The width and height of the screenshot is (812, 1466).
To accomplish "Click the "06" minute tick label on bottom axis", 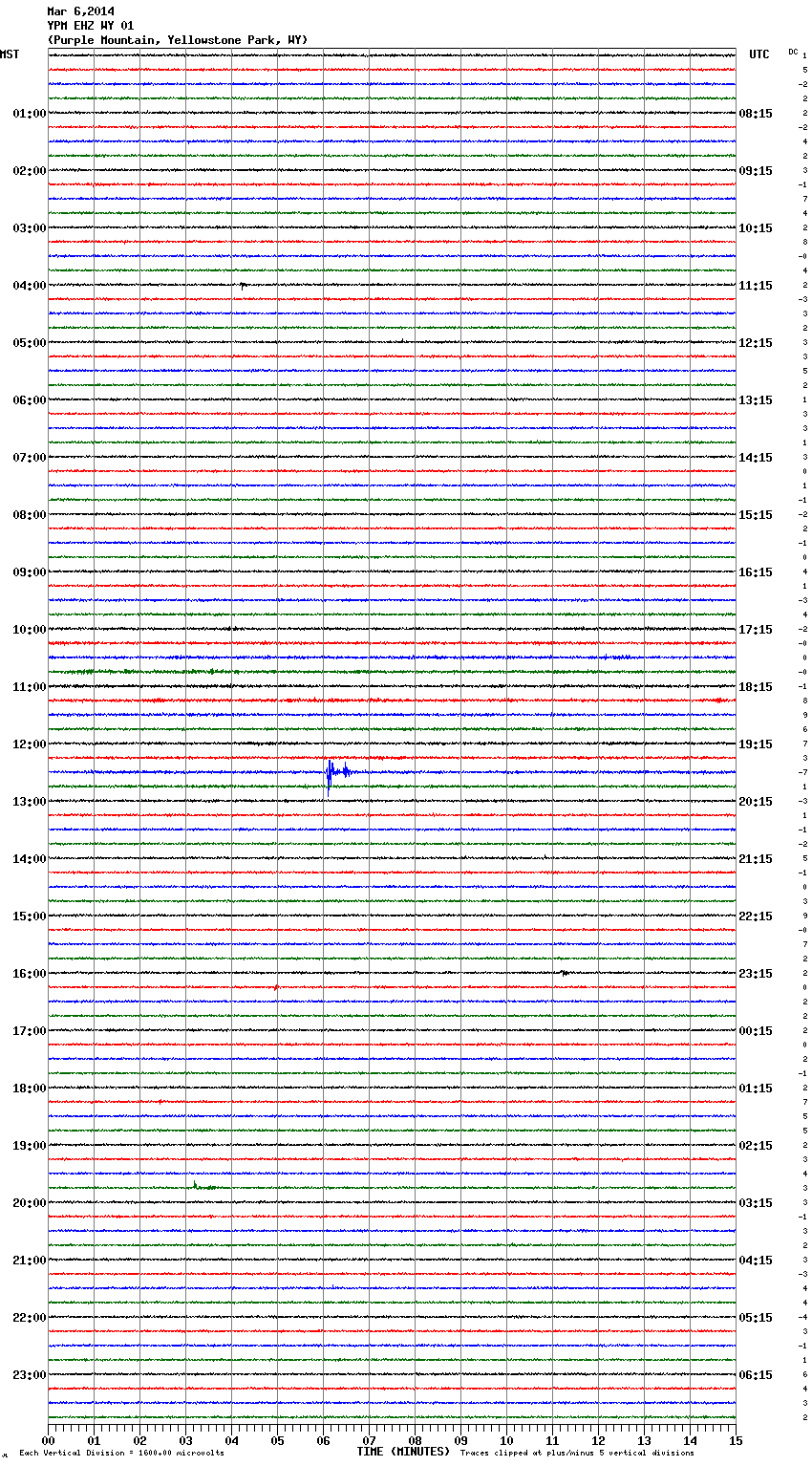I will tap(323, 1440).
